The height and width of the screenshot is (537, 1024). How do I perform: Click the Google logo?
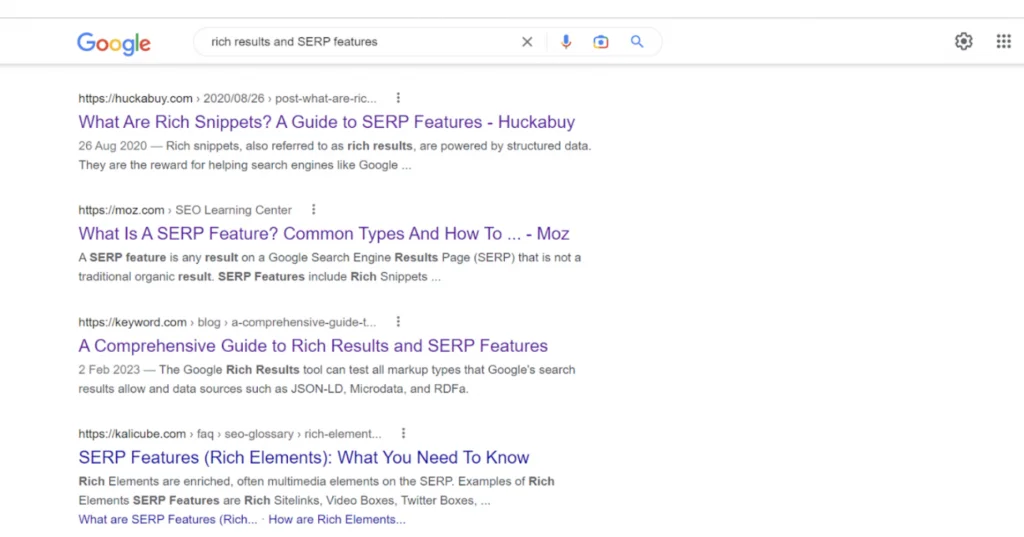[x=114, y=43]
